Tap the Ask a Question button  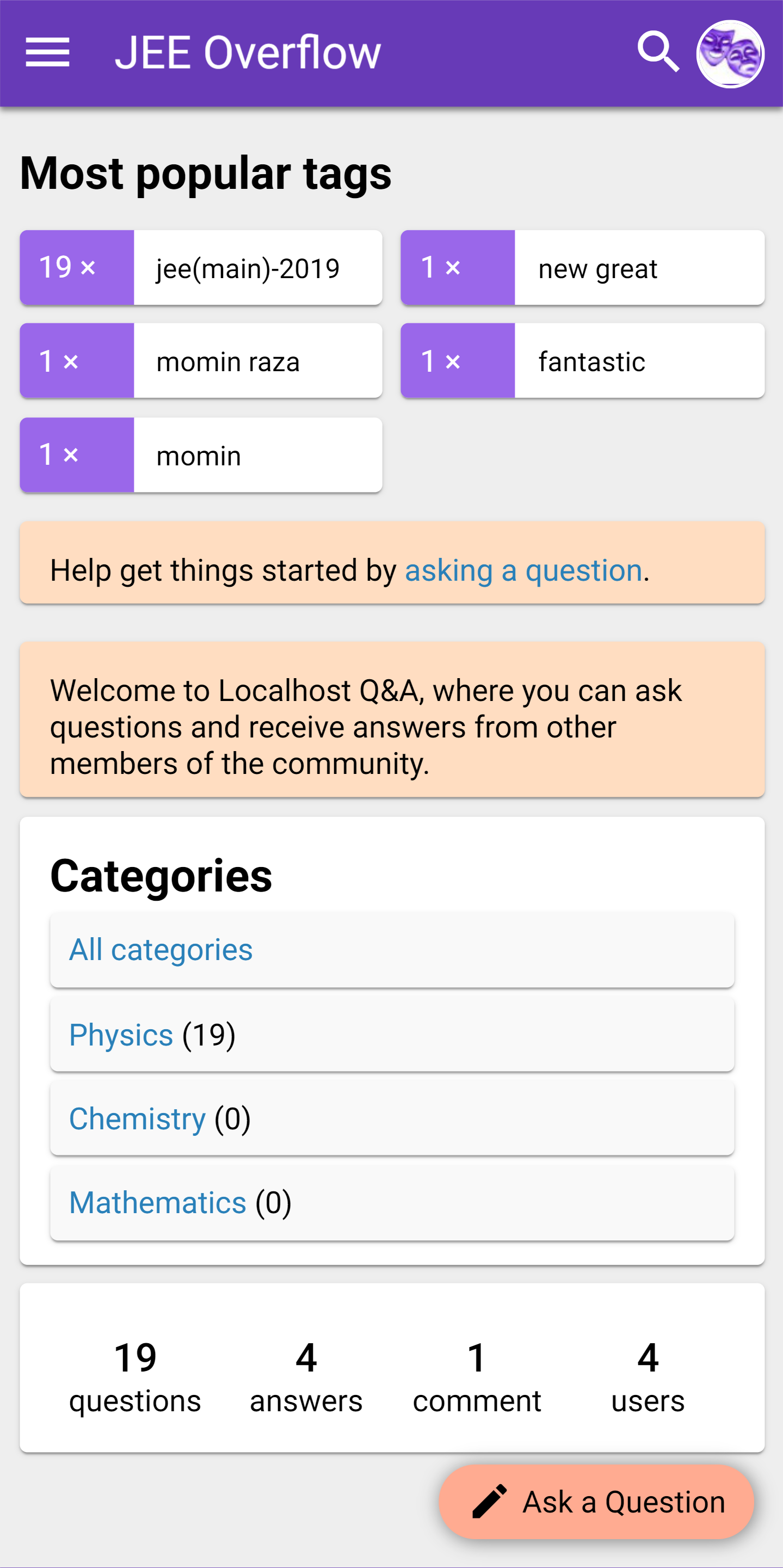[x=596, y=1501]
